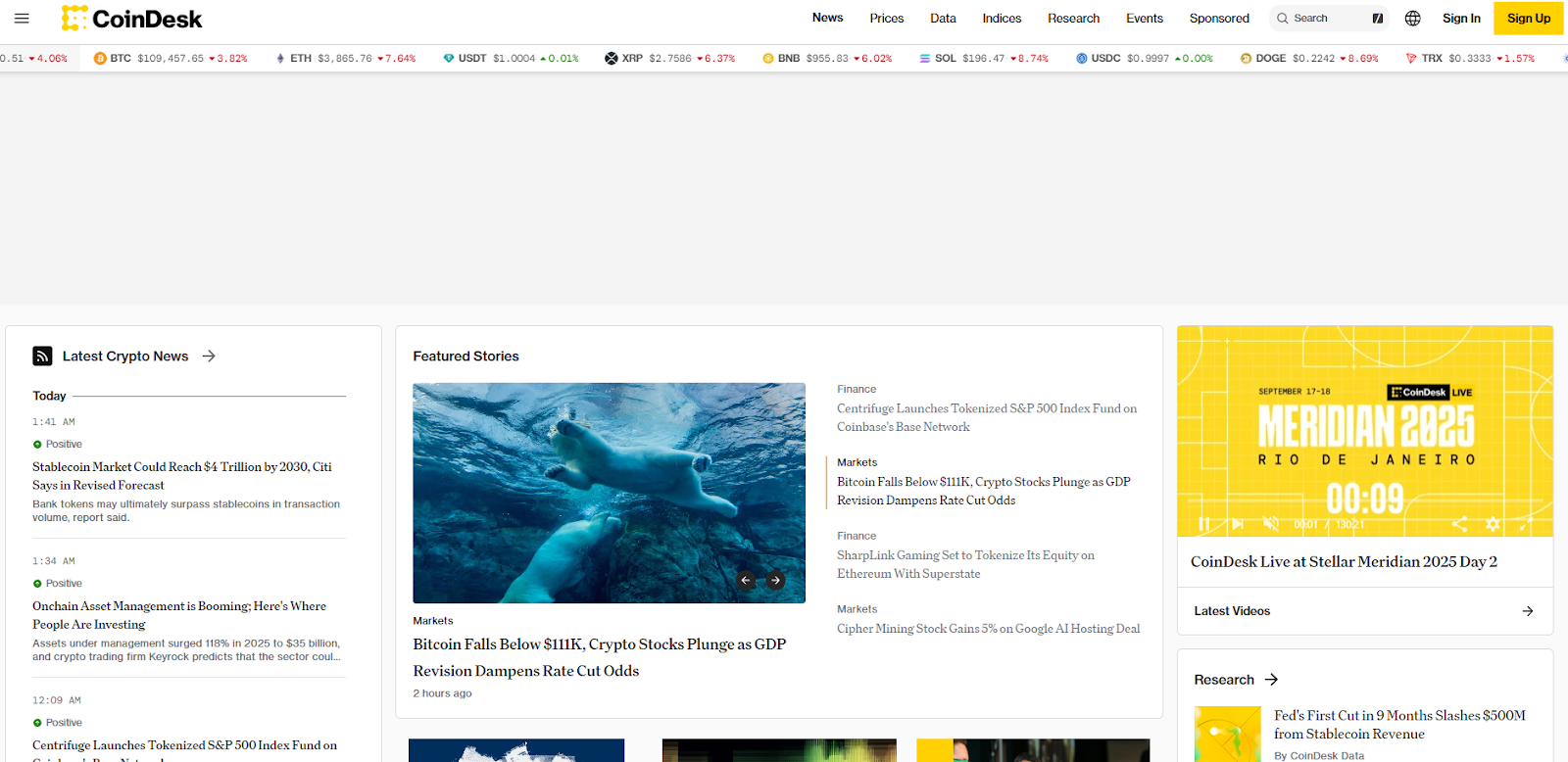Image resolution: width=1568 pixels, height=762 pixels.
Task: Click the RSS feed icon beside Latest Crypto News
Action: click(42, 356)
